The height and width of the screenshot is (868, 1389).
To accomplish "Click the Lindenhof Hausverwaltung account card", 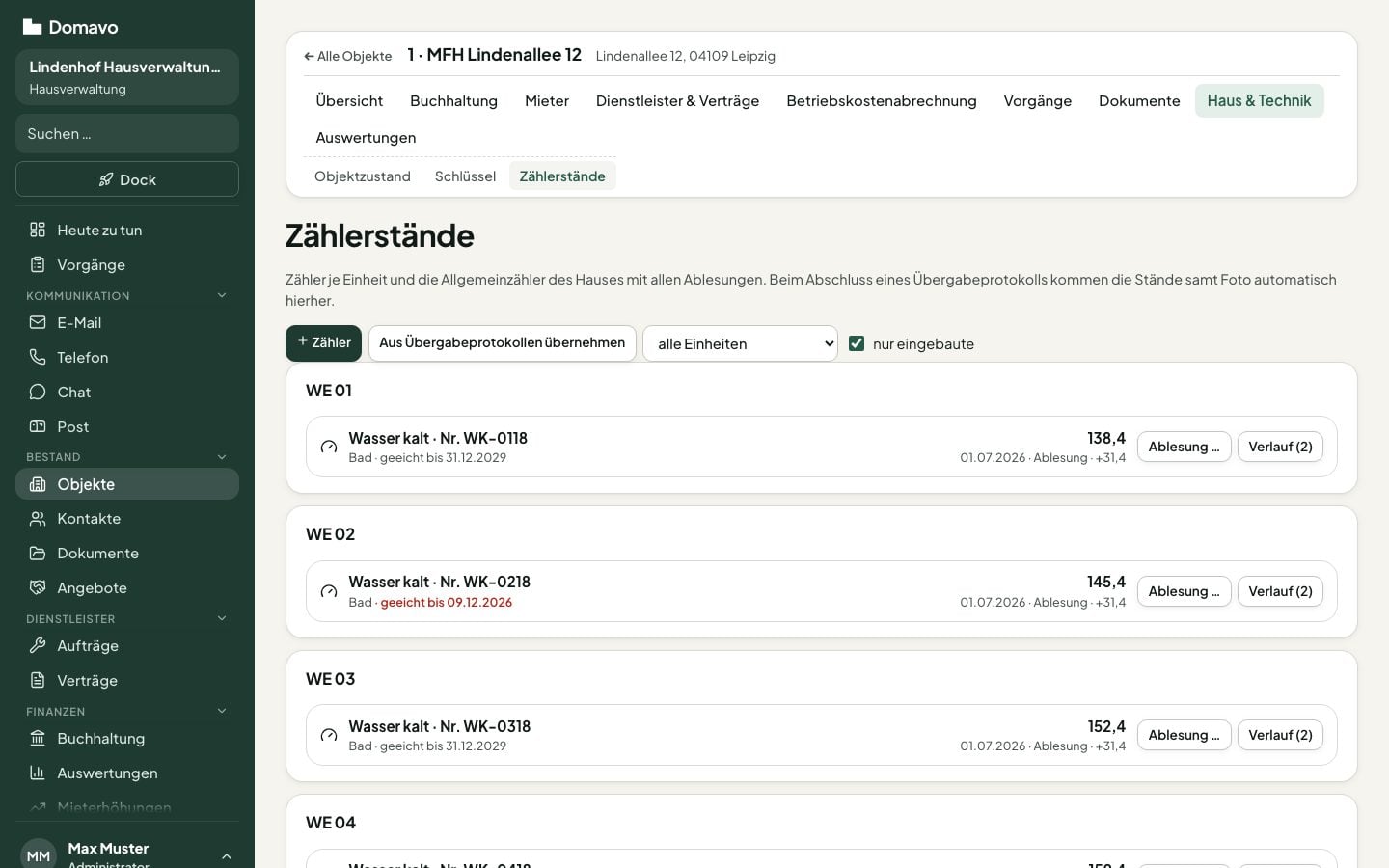I will pos(127,77).
